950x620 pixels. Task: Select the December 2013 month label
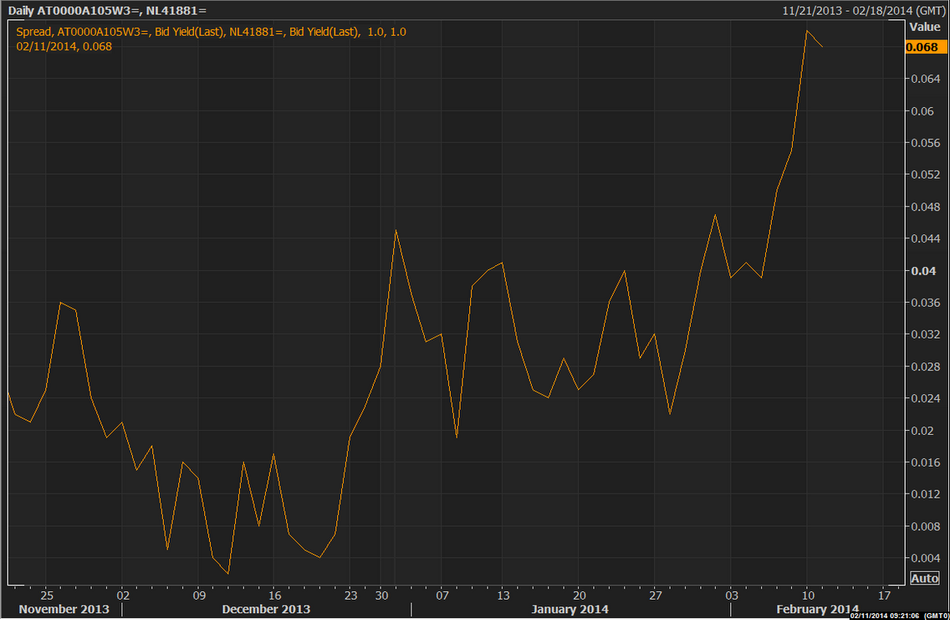tap(266, 609)
